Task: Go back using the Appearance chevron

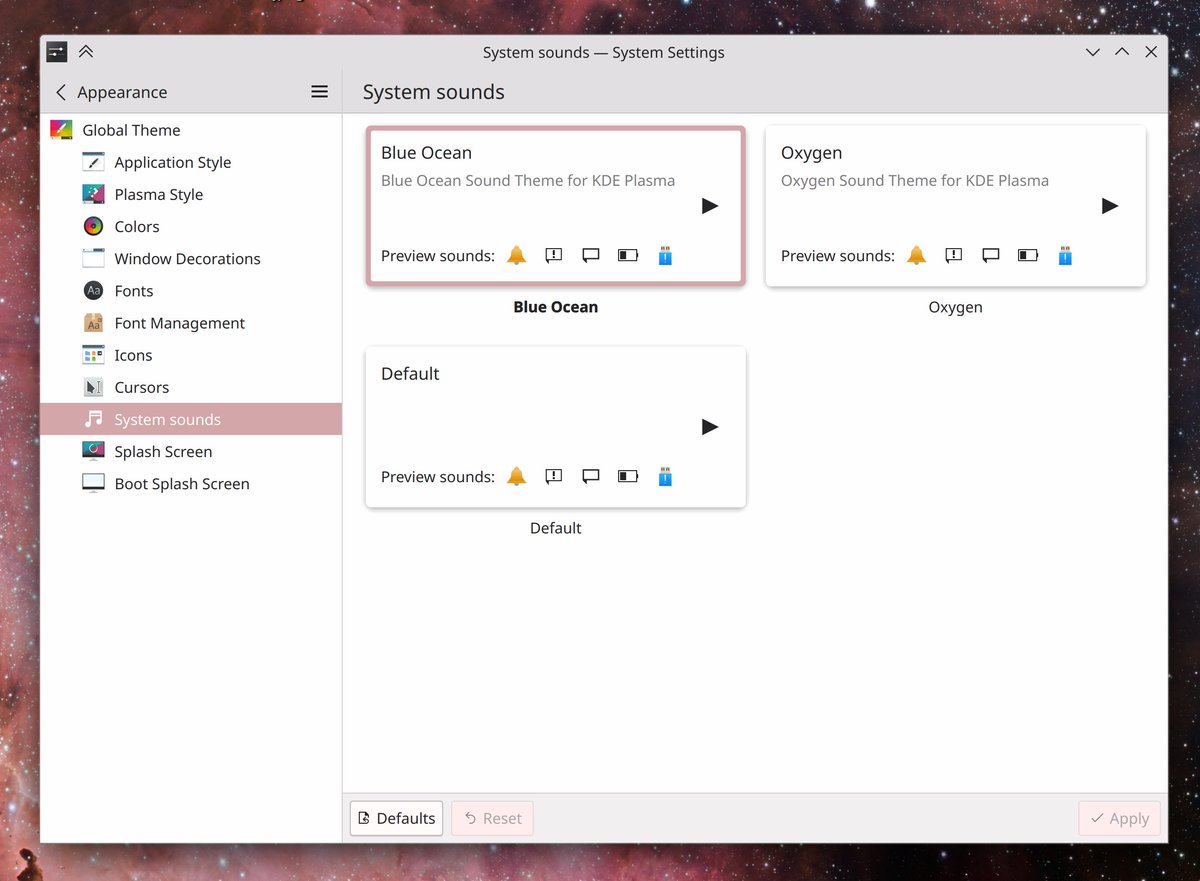Action: point(60,92)
